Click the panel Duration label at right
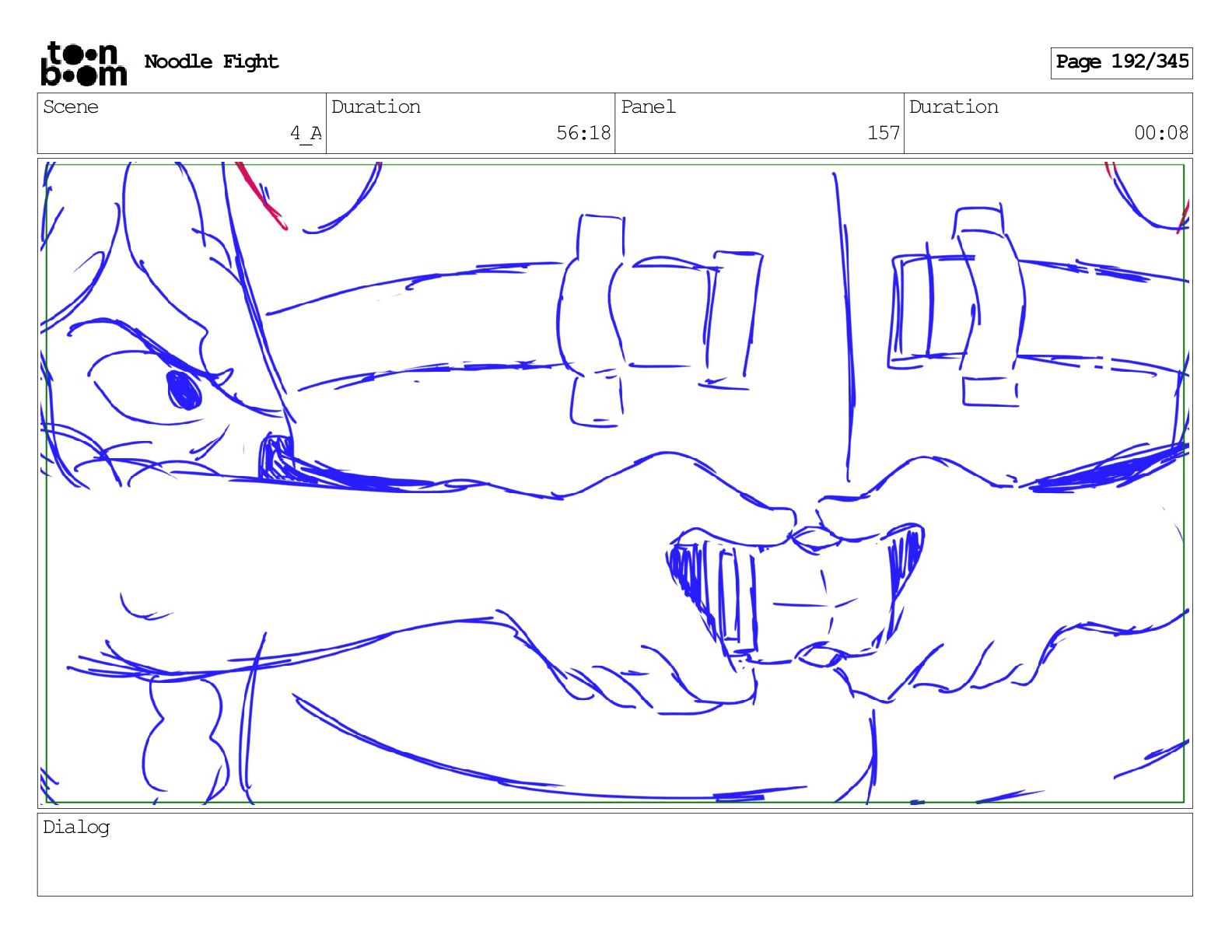 click(954, 107)
